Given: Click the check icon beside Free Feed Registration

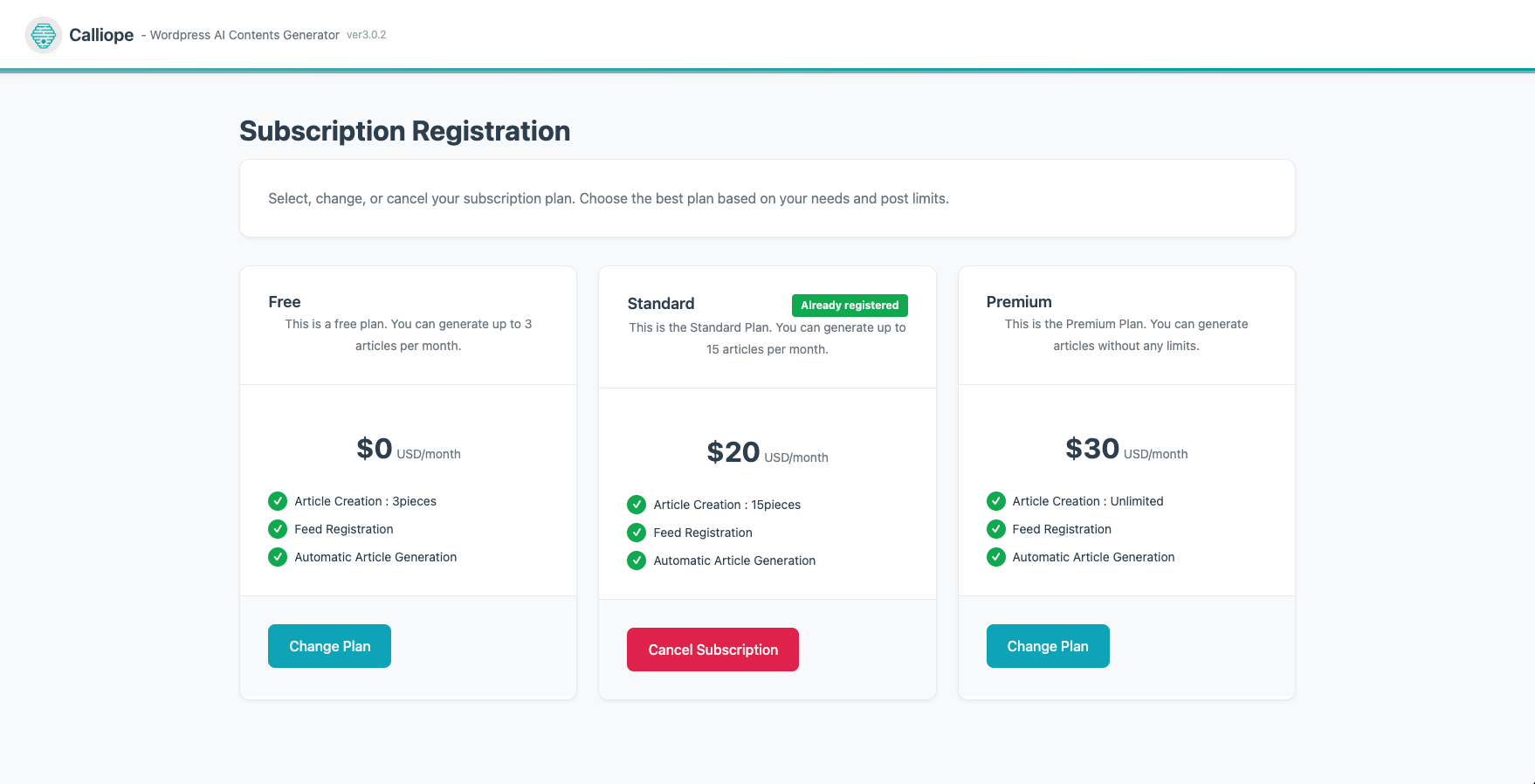Looking at the screenshot, I should [278, 529].
